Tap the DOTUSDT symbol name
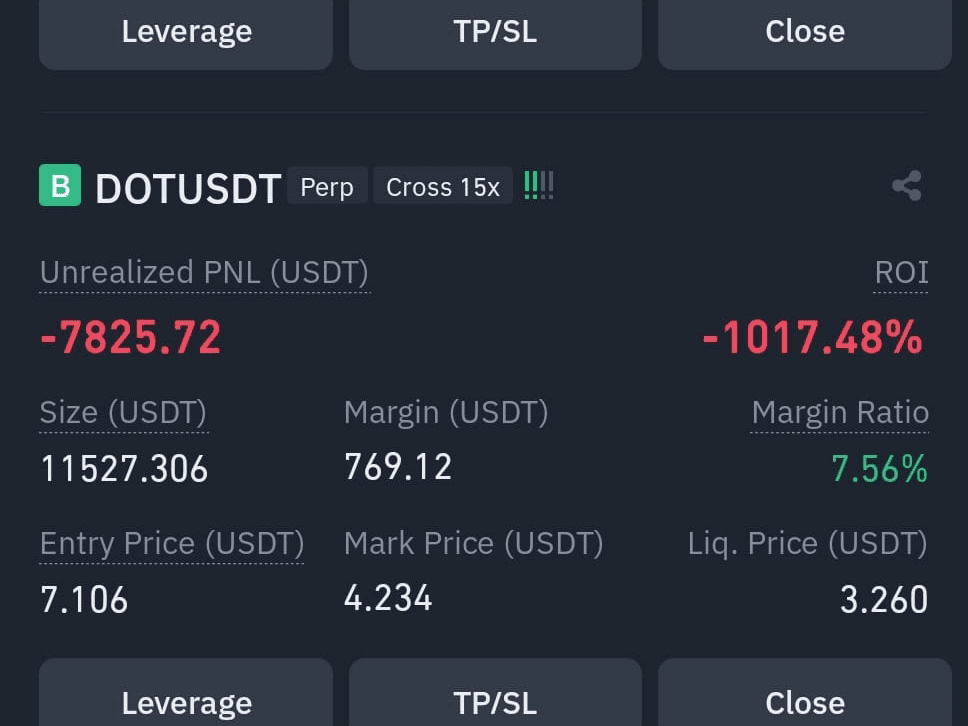Screen dimensions: 968x726 tap(188, 188)
